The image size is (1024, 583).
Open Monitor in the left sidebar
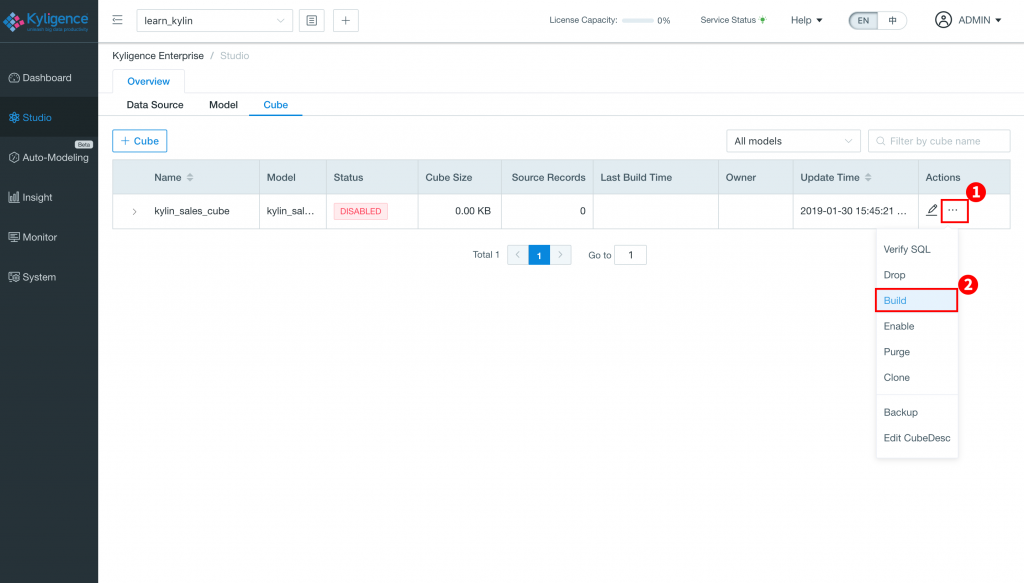40,237
